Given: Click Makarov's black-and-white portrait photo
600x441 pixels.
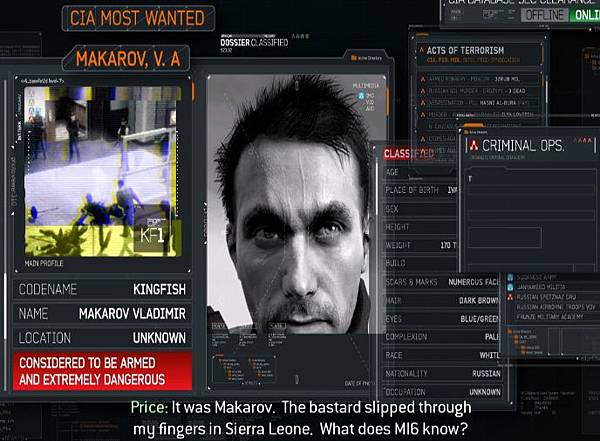Looking at the screenshot, I should click(296, 205).
